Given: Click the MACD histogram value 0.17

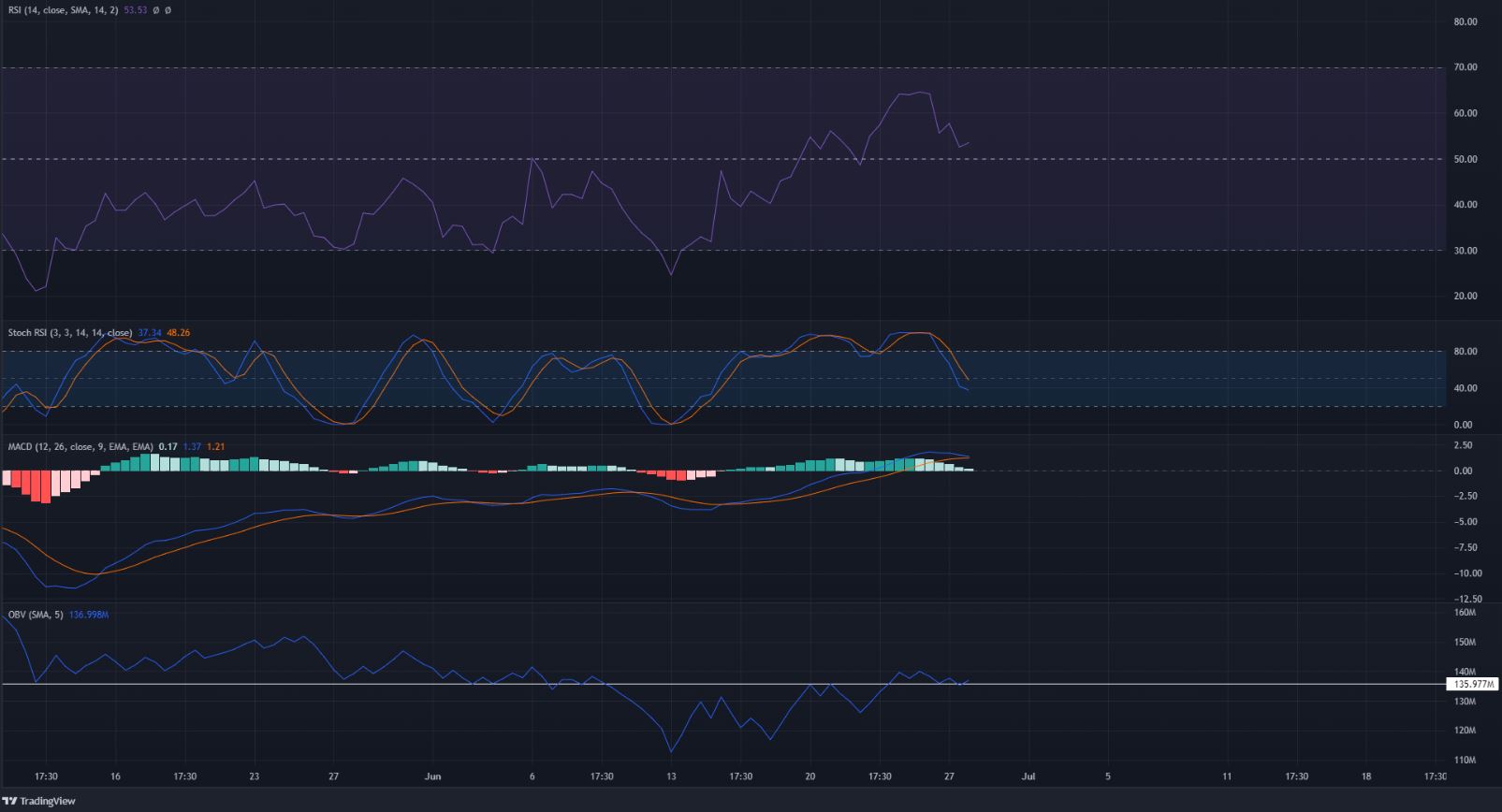Looking at the screenshot, I should click(x=168, y=447).
